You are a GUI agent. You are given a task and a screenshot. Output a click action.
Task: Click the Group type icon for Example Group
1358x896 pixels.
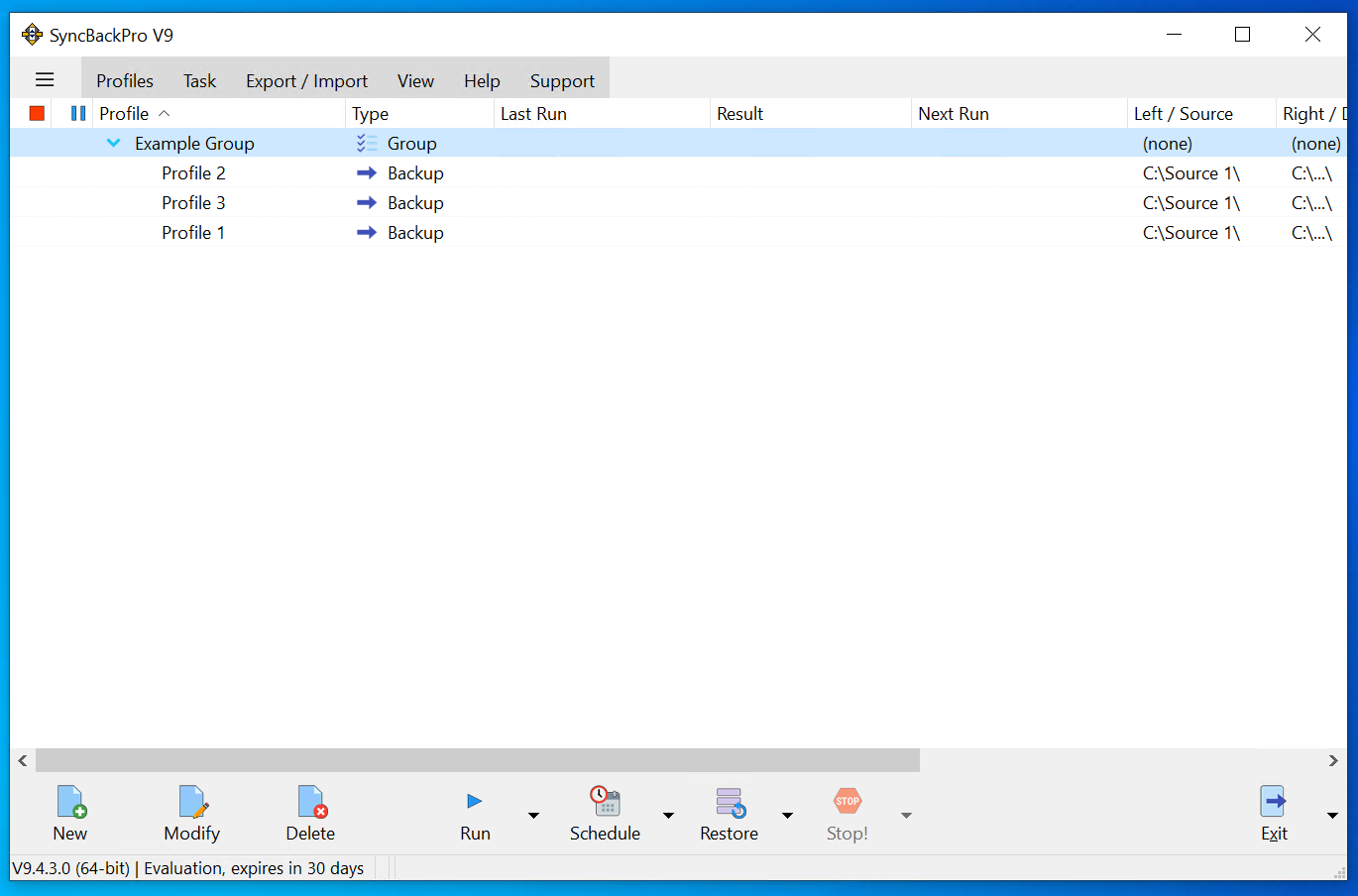pyautogui.click(x=367, y=144)
